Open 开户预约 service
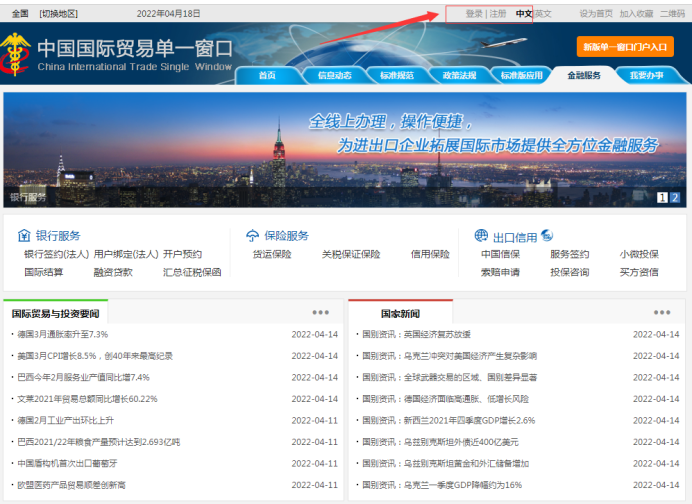The image size is (692, 504). pos(182,254)
